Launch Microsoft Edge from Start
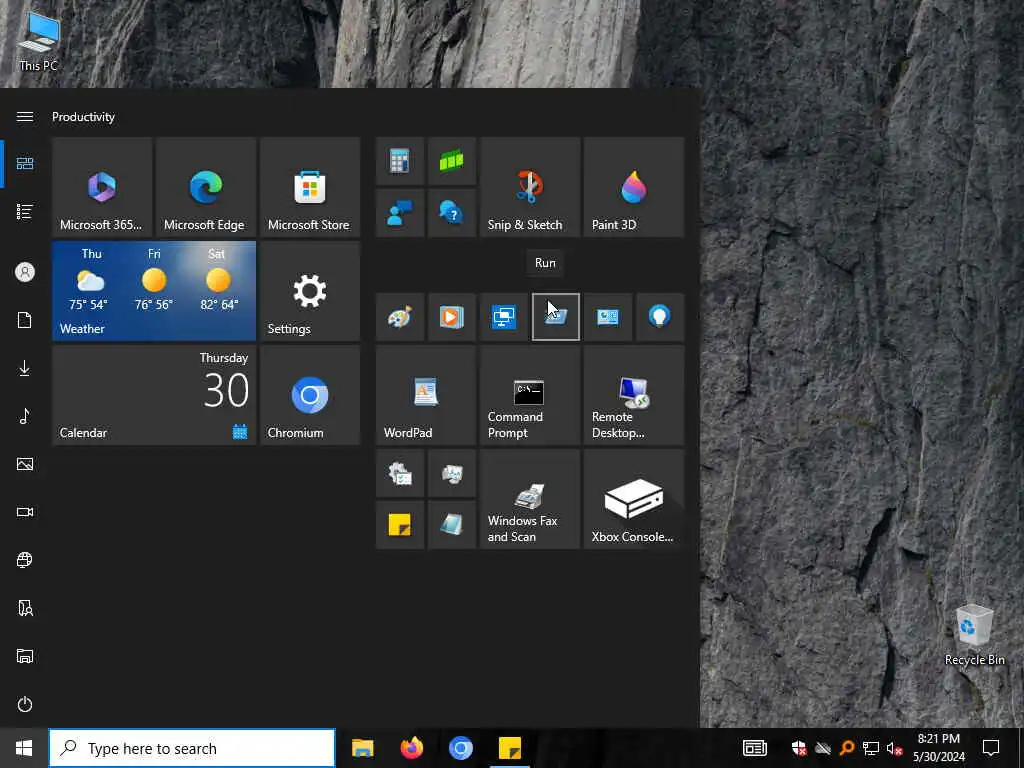The image size is (1024, 768). point(206,187)
